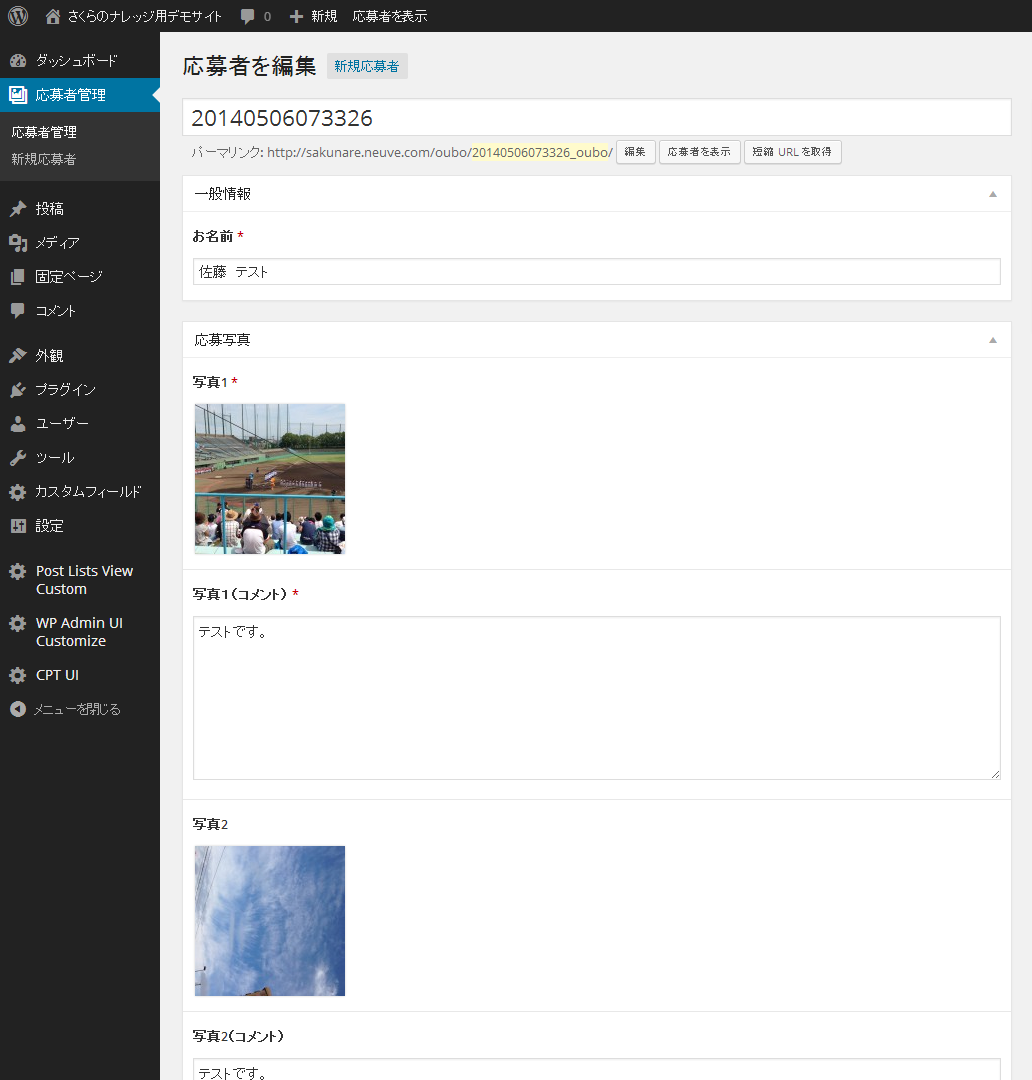Collapse the 一般情報 panel arrow
The width and height of the screenshot is (1032, 1080).
[x=992, y=194]
